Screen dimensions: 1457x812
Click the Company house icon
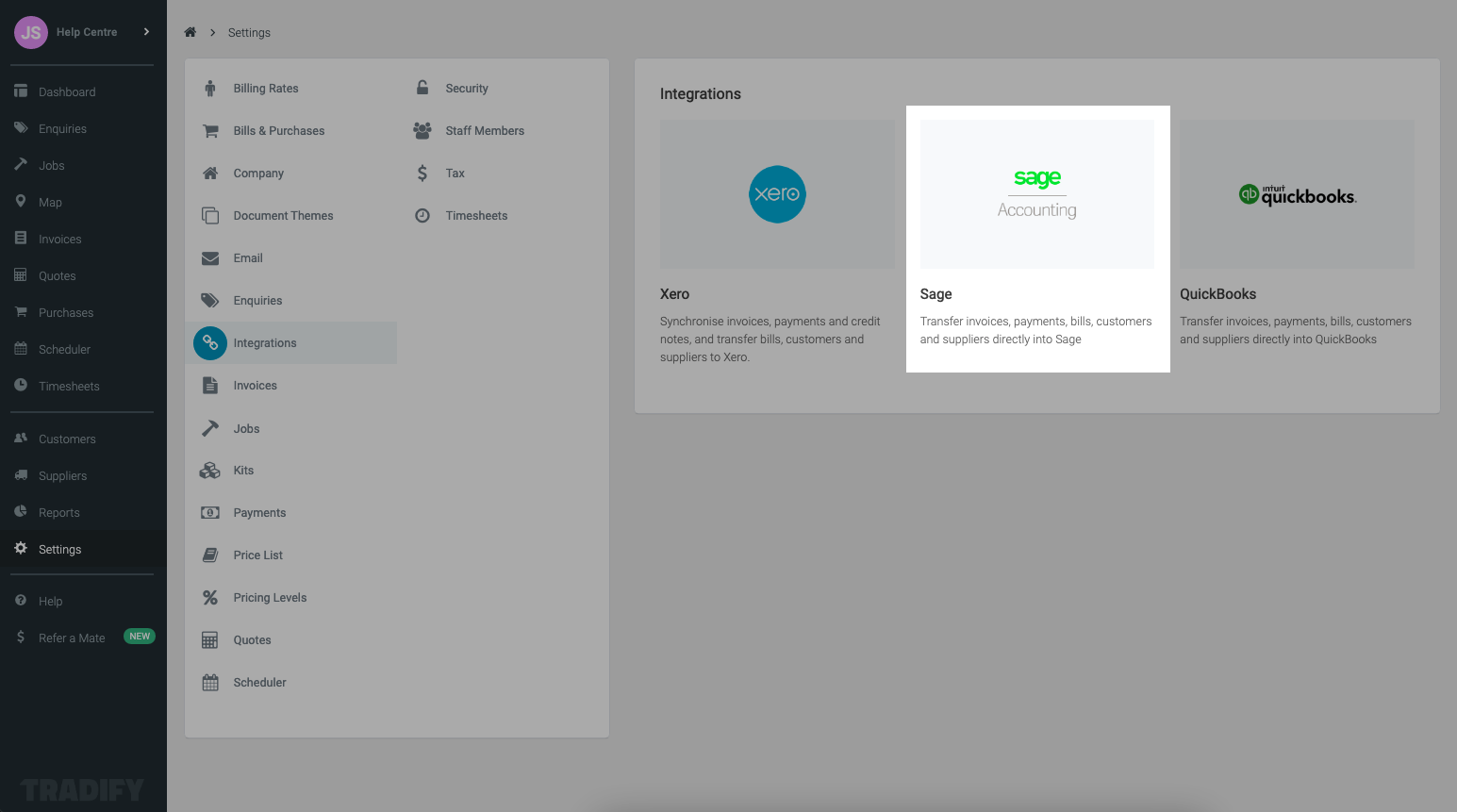coord(210,174)
